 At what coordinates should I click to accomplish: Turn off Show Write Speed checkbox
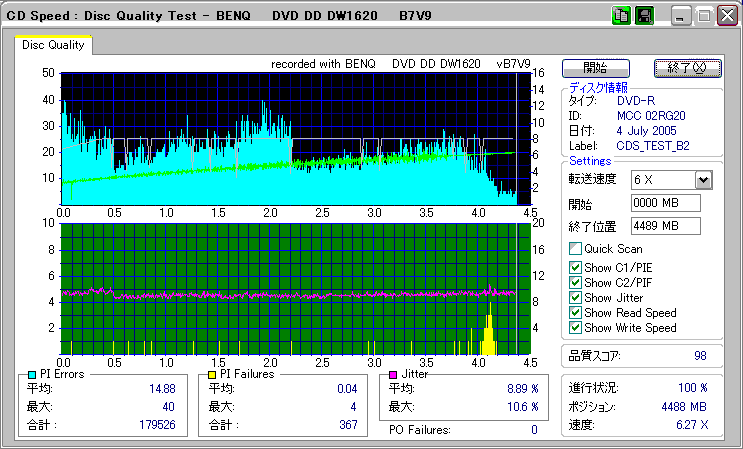575,328
